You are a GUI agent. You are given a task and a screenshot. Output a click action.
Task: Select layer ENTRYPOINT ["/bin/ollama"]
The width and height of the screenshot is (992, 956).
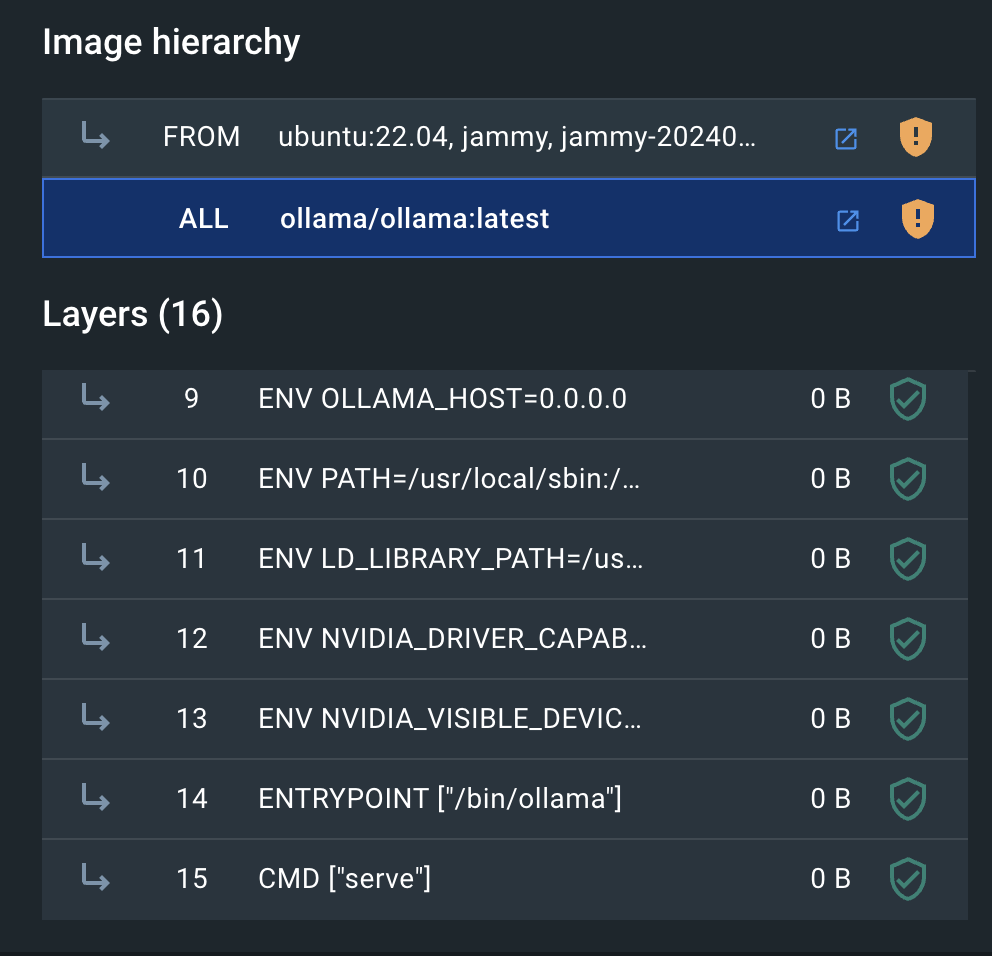505,799
